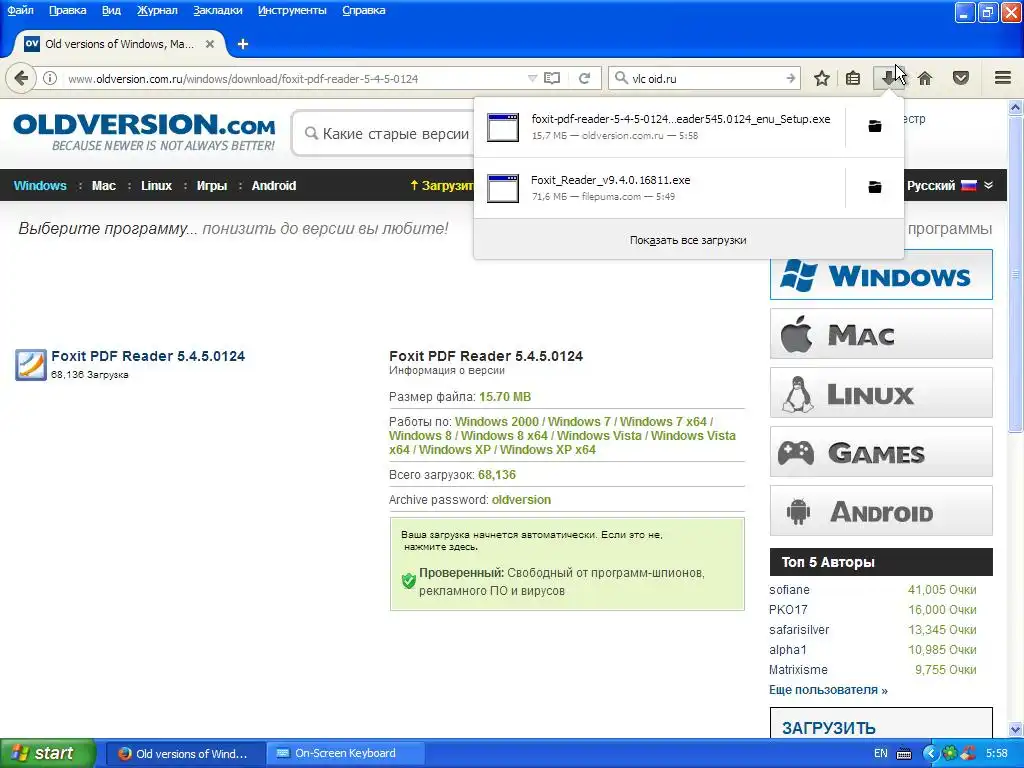Image resolution: width=1024 pixels, height=768 pixels.
Task: Toggle the Reader View book icon
Action: pyautogui.click(x=552, y=78)
